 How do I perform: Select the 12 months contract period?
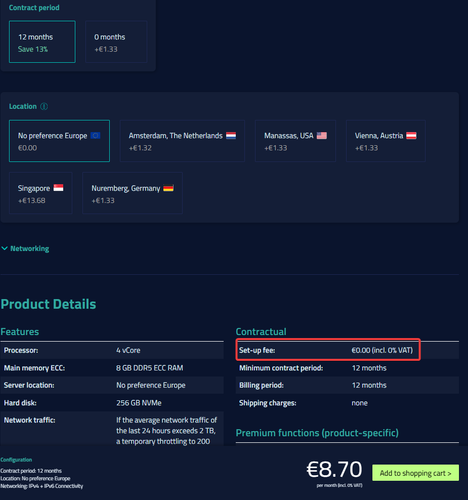tap(42, 42)
